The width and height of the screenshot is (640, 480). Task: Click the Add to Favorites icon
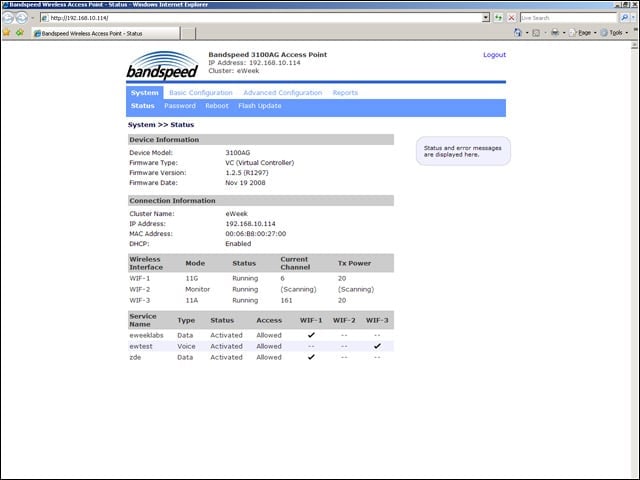click(19, 33)
